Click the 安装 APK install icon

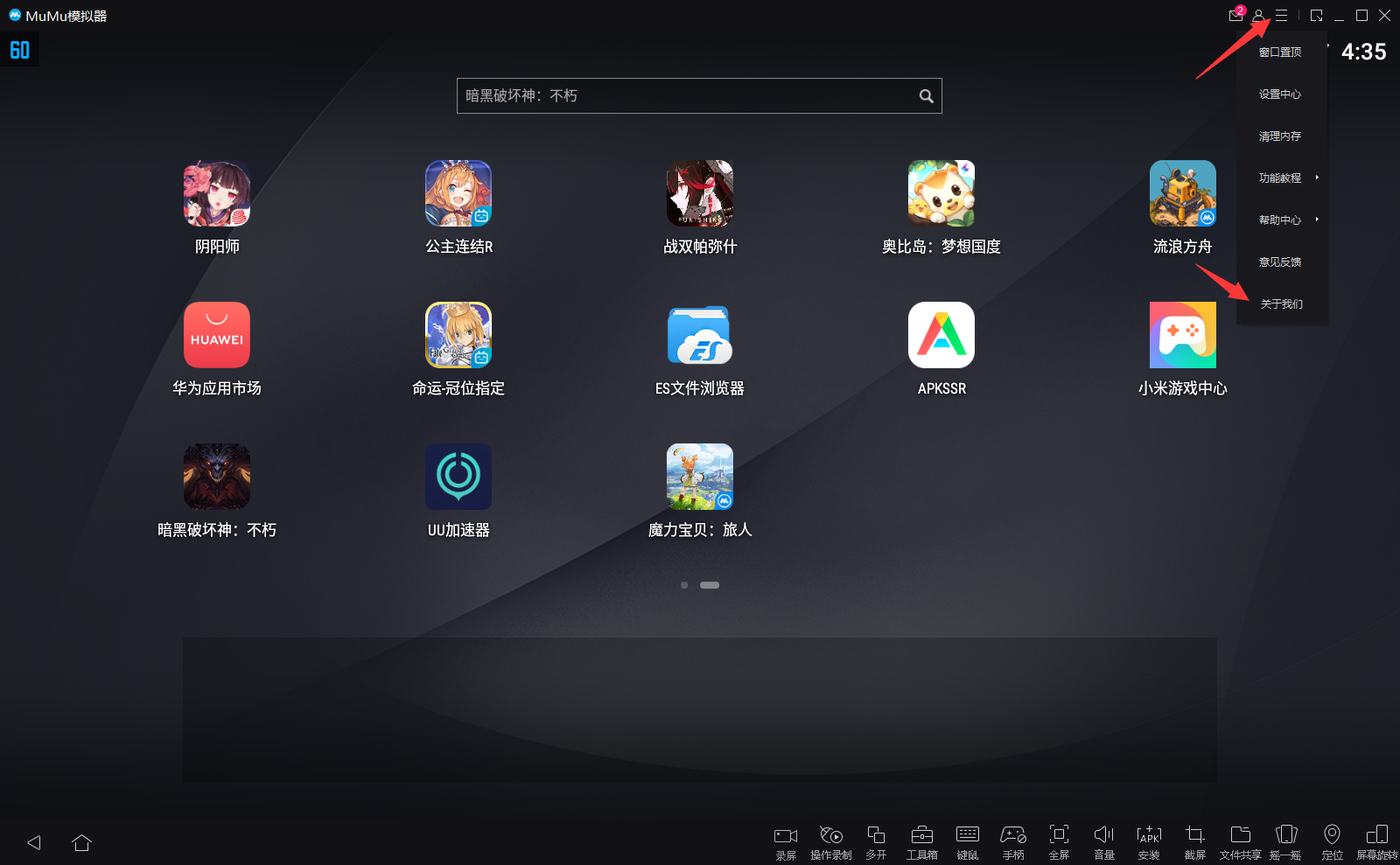tap(1149, 842)
